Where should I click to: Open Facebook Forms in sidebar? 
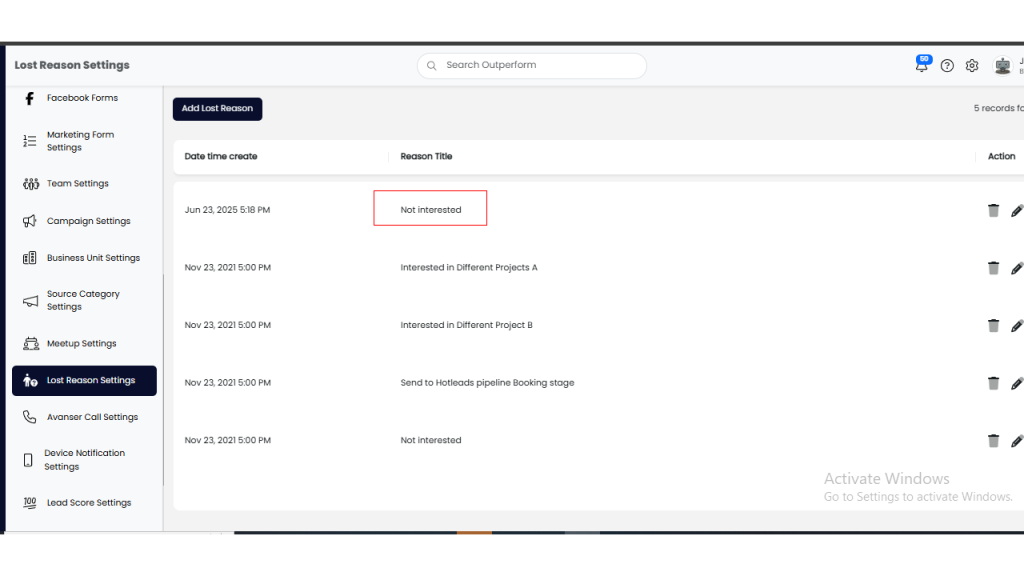pyautogui.click(x=82, y=98)
